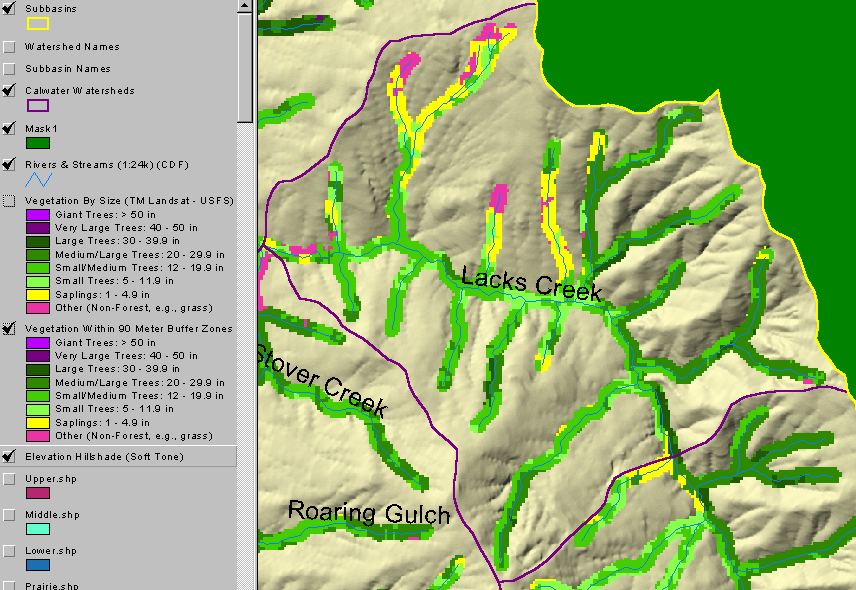Select the Upper.shp theme label
This screenshot has width=856, height=590.
[51, 479]
